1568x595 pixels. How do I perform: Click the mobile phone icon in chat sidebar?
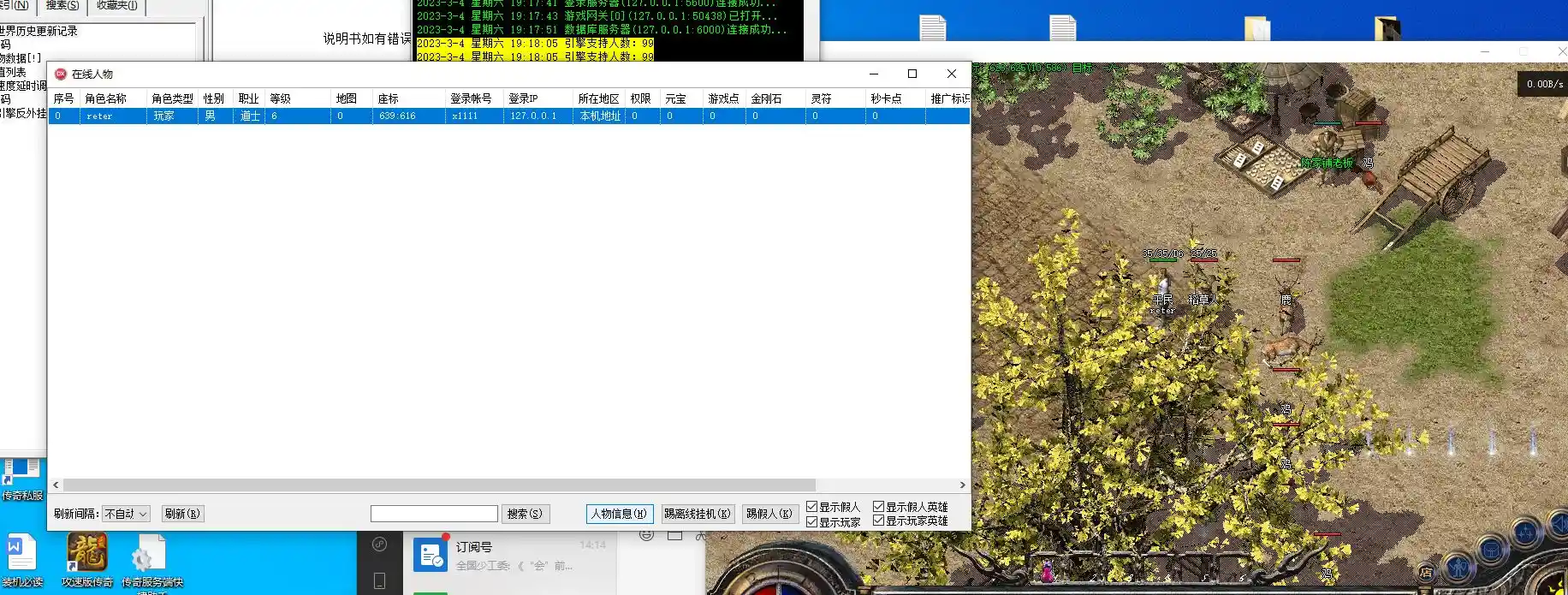click(x=379, y=580)
